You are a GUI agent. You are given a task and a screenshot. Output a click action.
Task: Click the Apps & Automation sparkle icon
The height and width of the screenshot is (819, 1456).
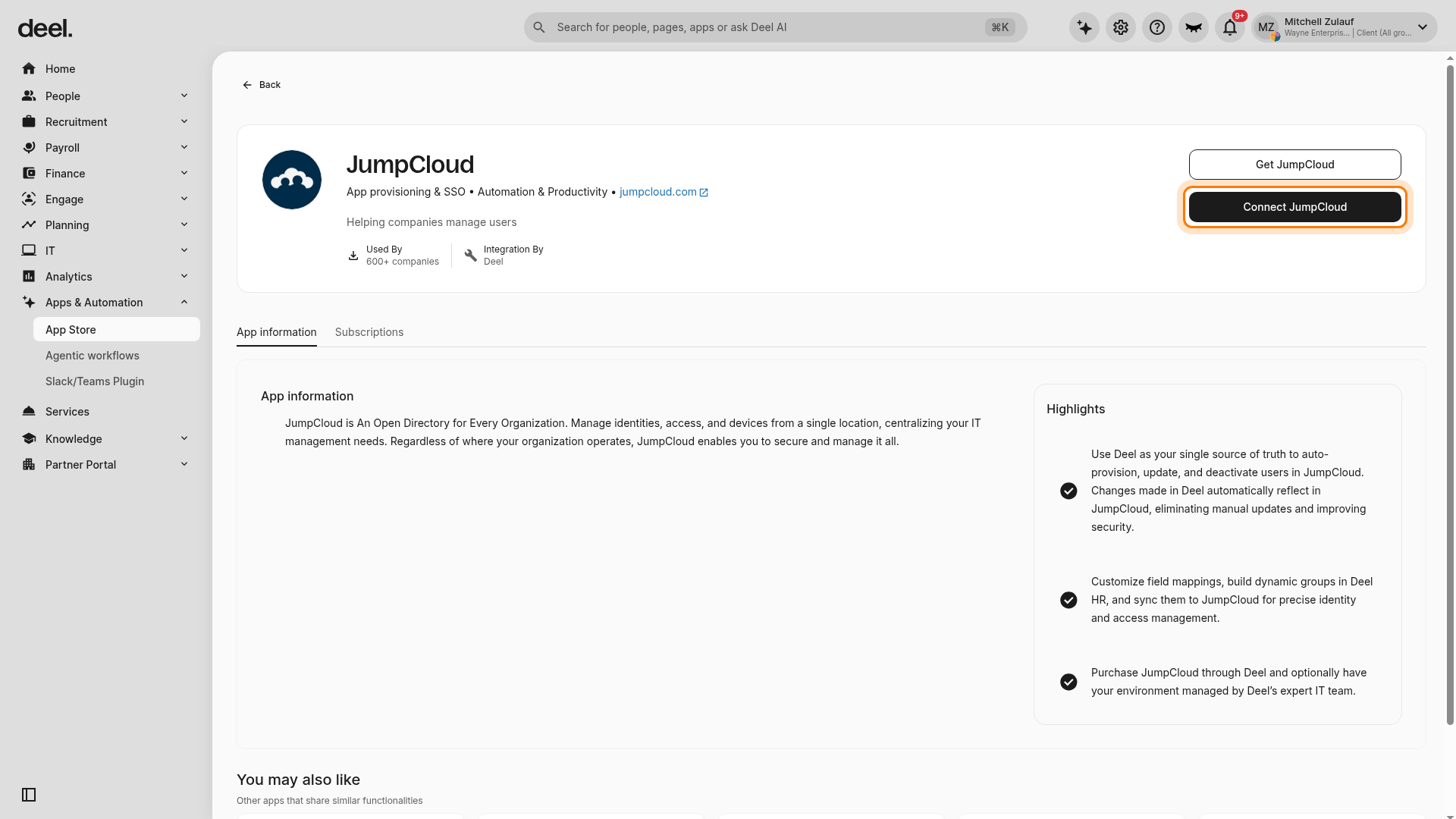click(29, 303)
